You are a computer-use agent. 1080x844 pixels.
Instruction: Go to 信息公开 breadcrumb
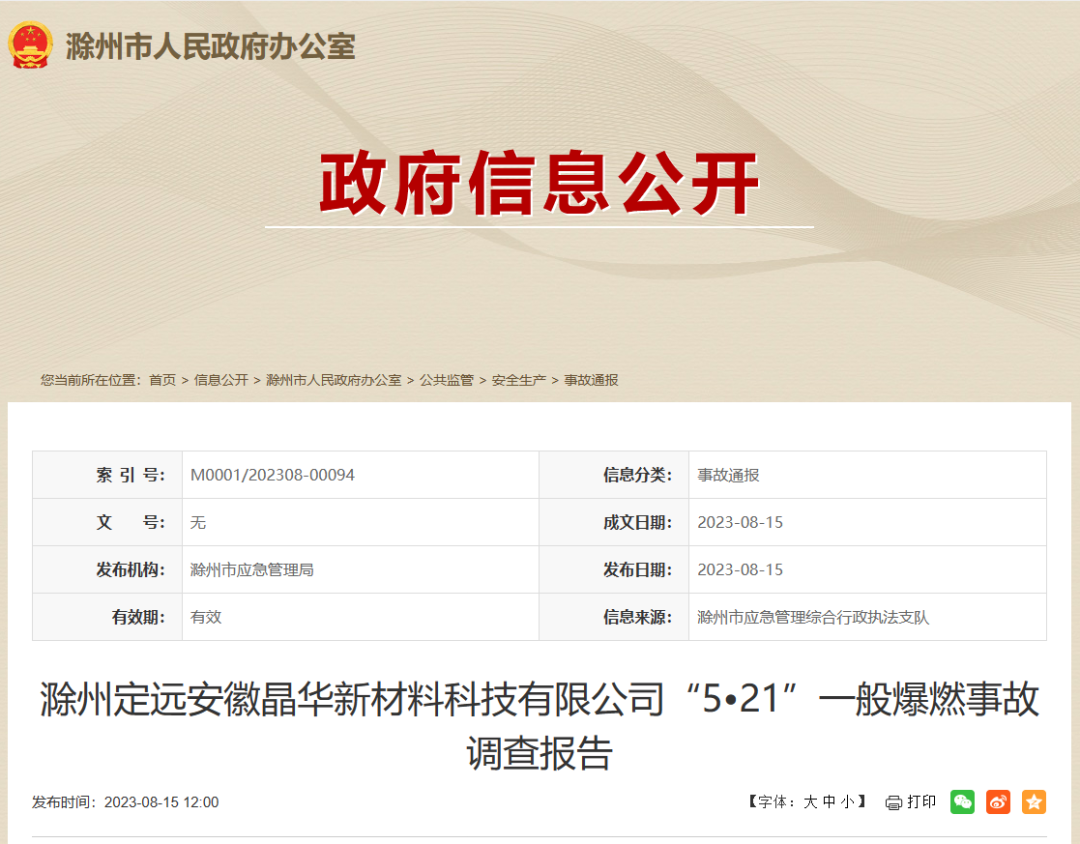221,380
